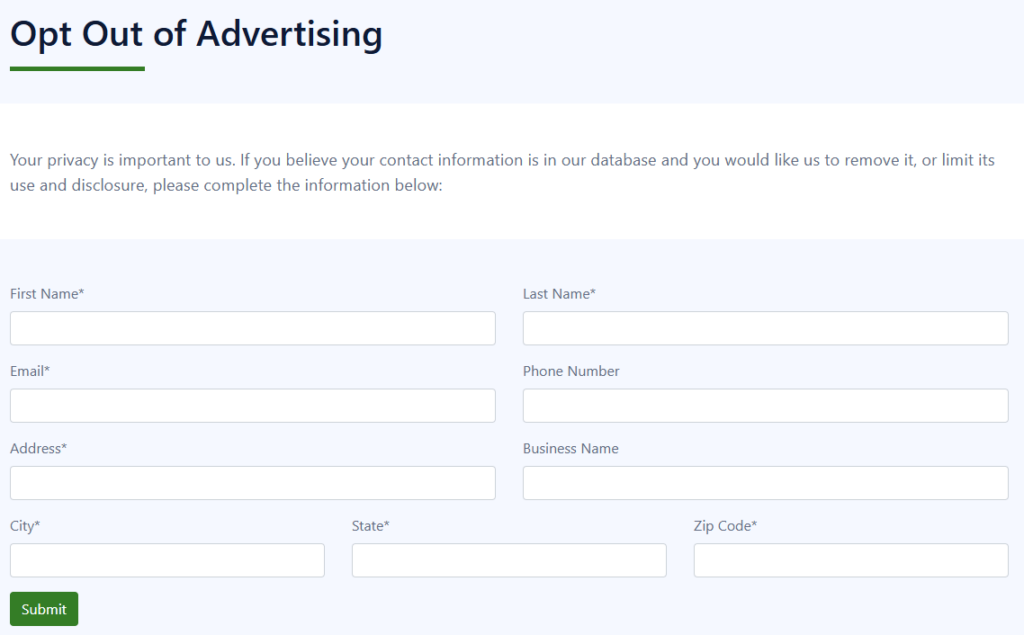Screen dimensions: 1024x635
Task: Select the City input field
Action: point(166,560)
